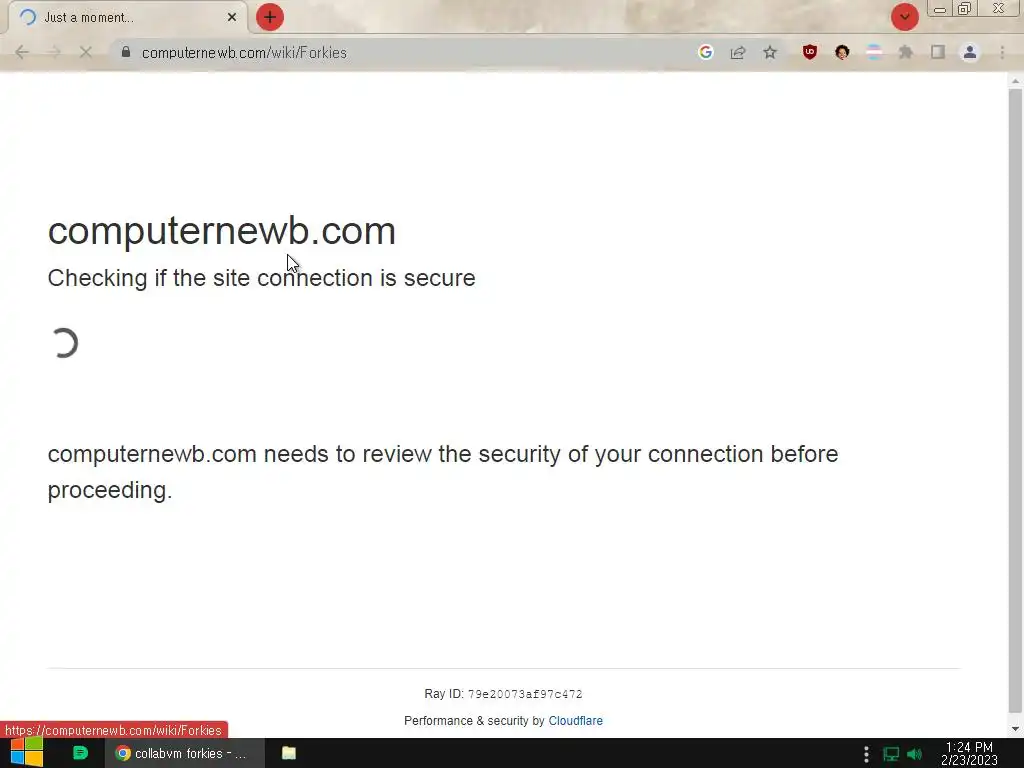Click the page's vertical scrollbar thumb
This screenshot has width=1024, height=768.
point(1015,402)
